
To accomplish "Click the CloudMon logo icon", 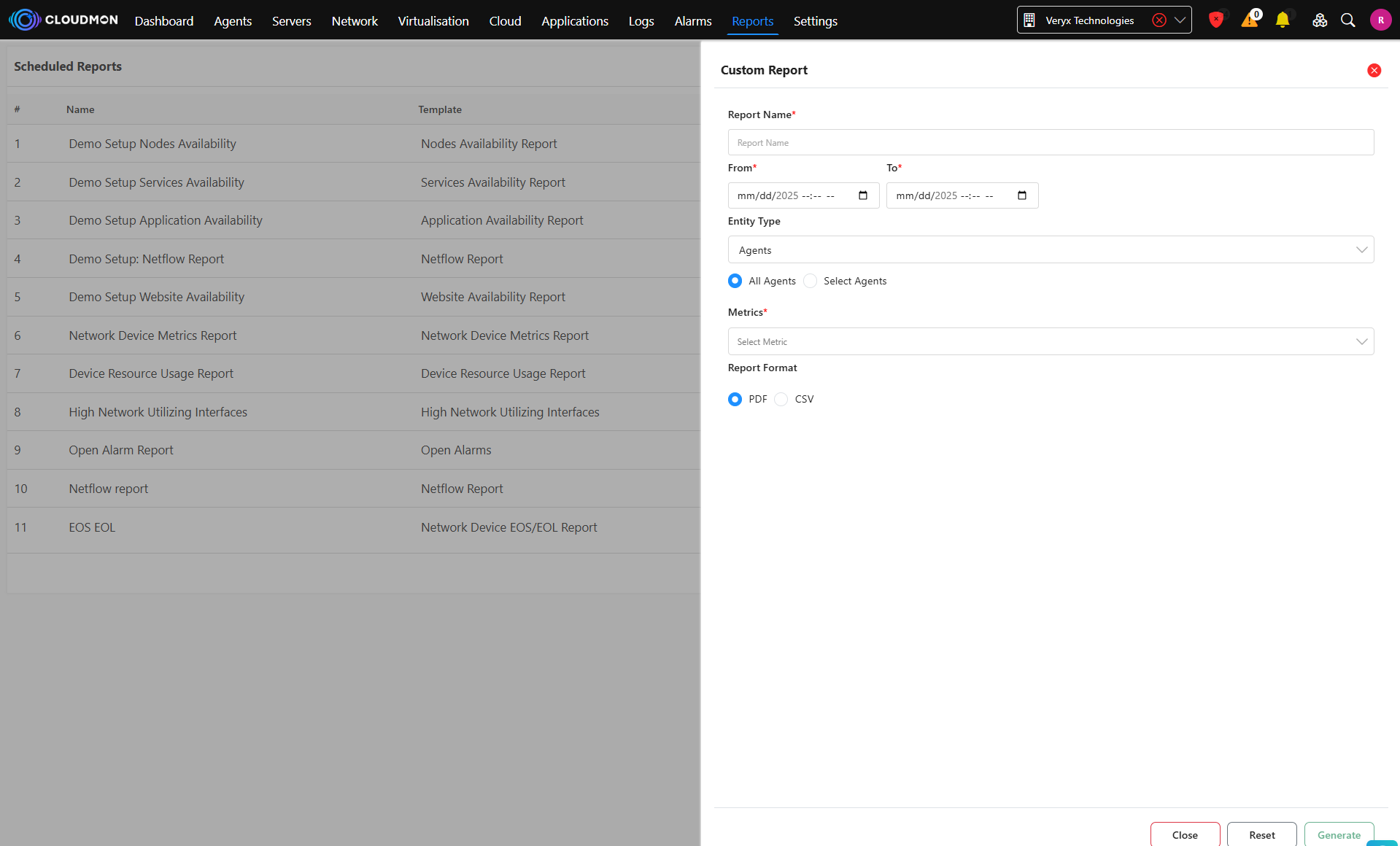I will (25, 20).
